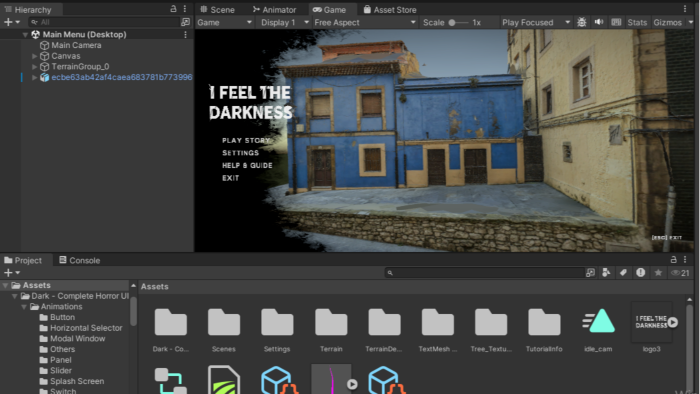The image size is (700, 394).
Task: Open the Game view three-dot menu
Action: tap(685, 9)
